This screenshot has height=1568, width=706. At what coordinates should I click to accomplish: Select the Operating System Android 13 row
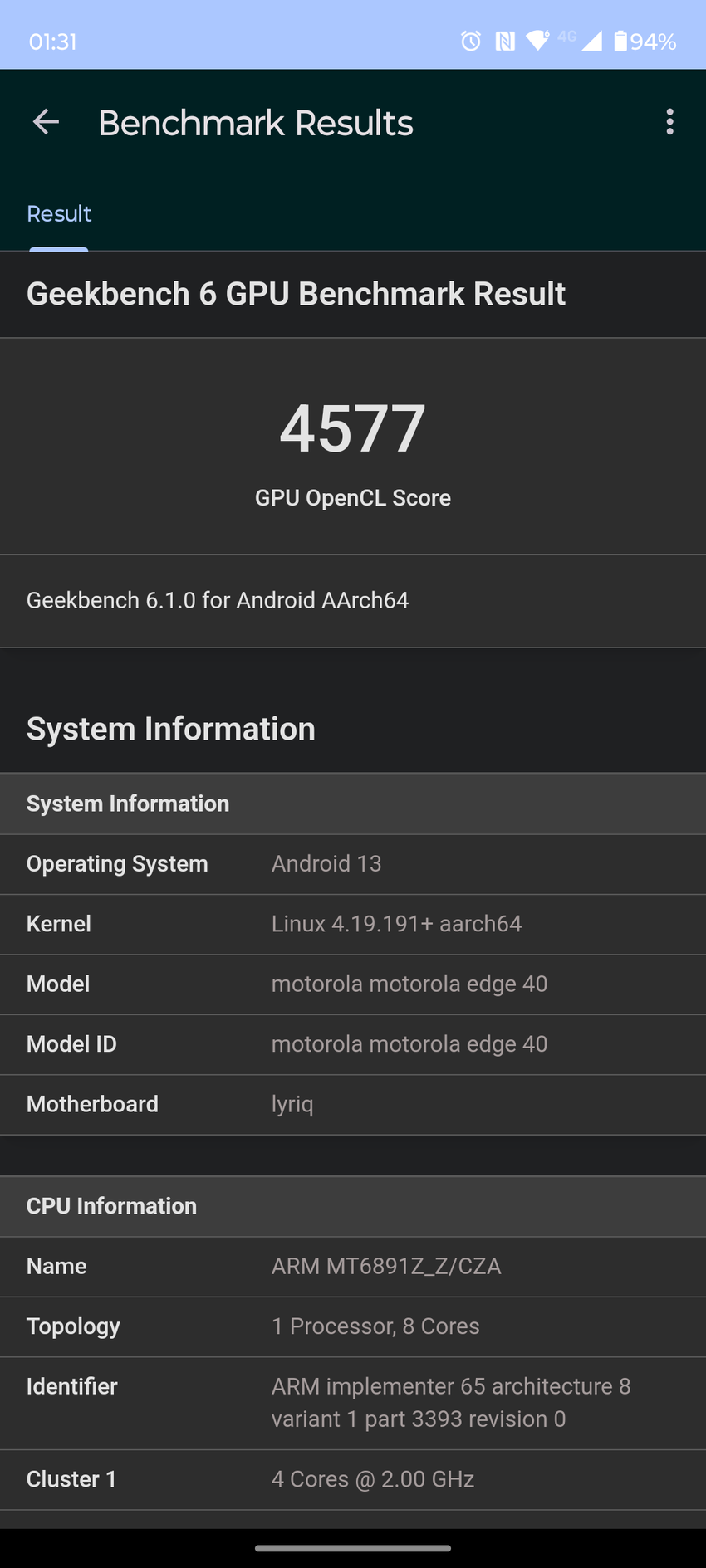point(353,864)
